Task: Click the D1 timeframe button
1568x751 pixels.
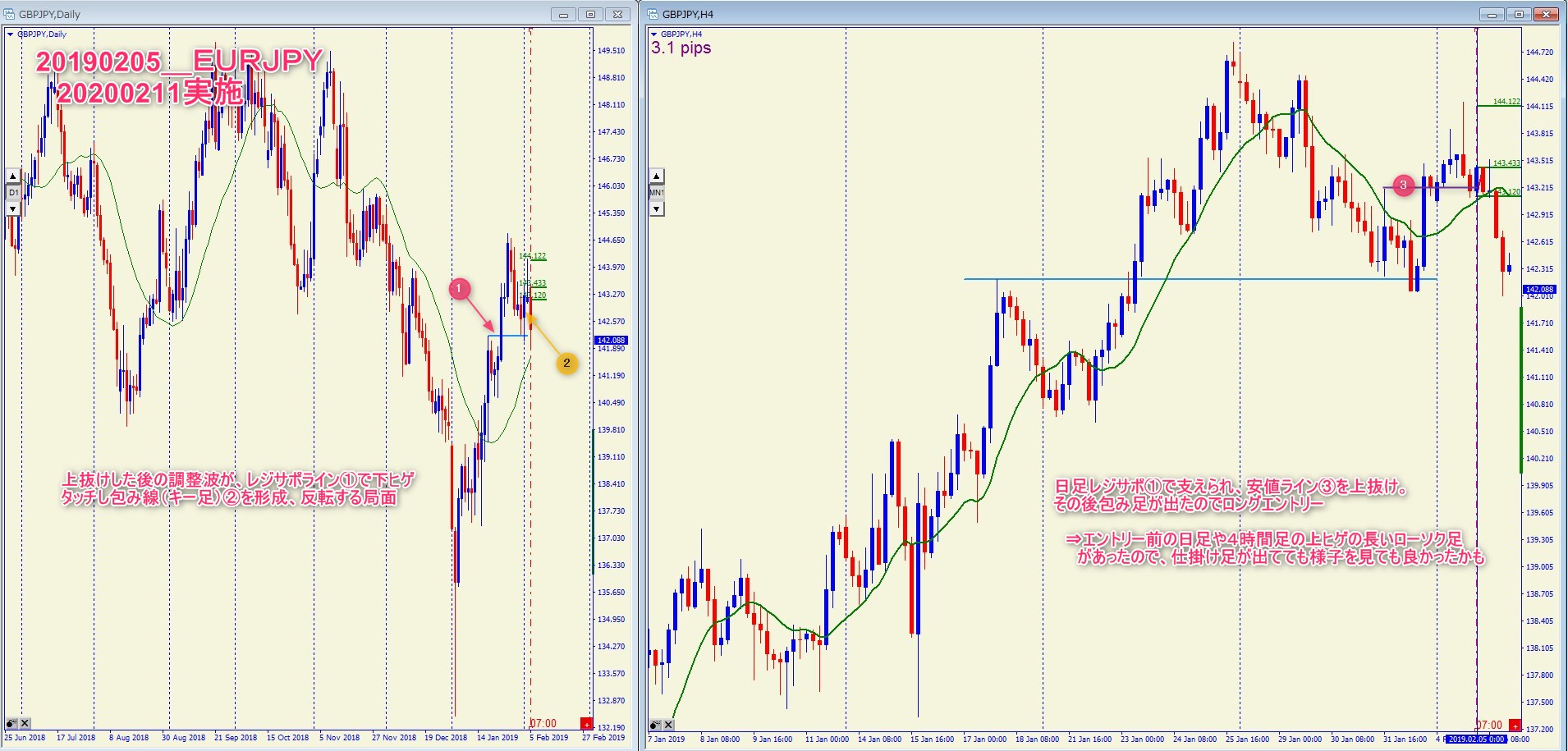Action: (12, 193)
